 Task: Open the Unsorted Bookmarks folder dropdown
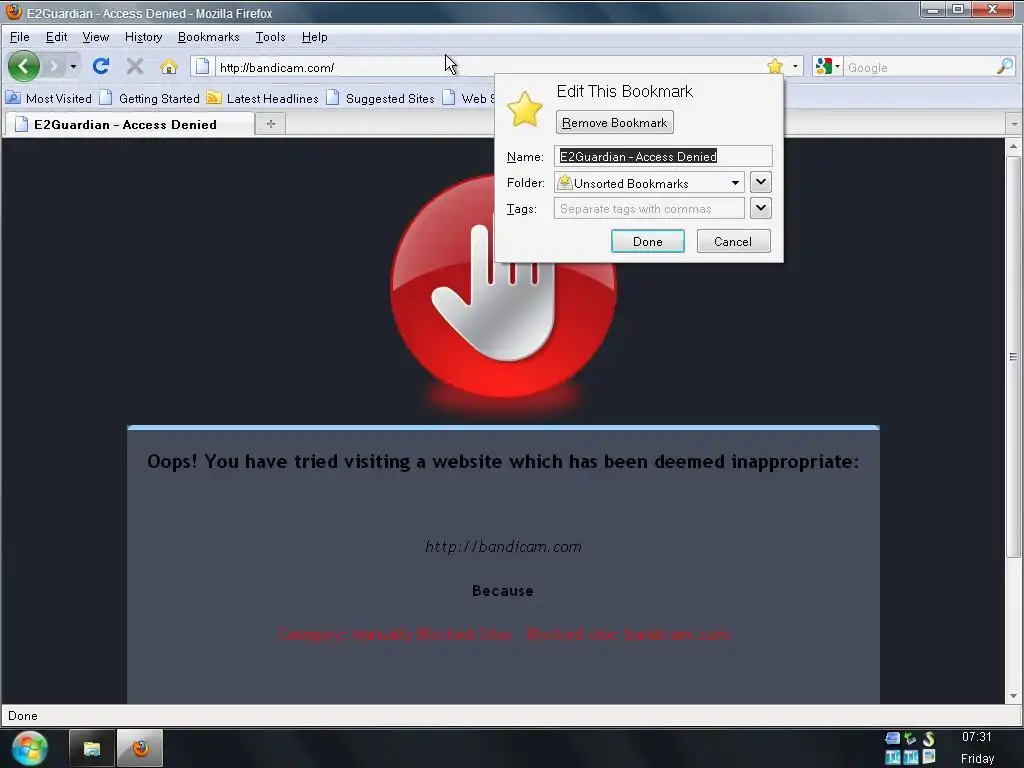click(x=649, y=183)
